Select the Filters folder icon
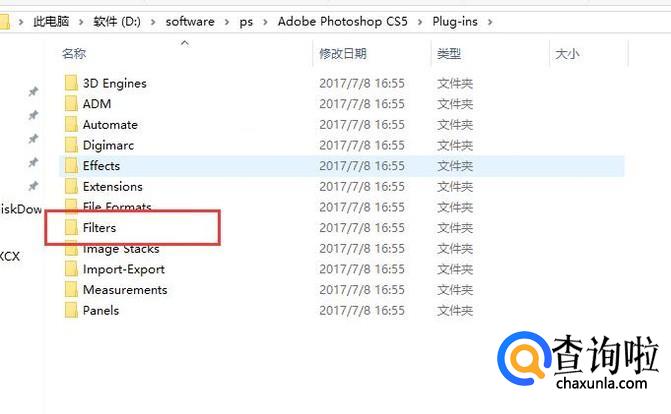 [71, 228]
